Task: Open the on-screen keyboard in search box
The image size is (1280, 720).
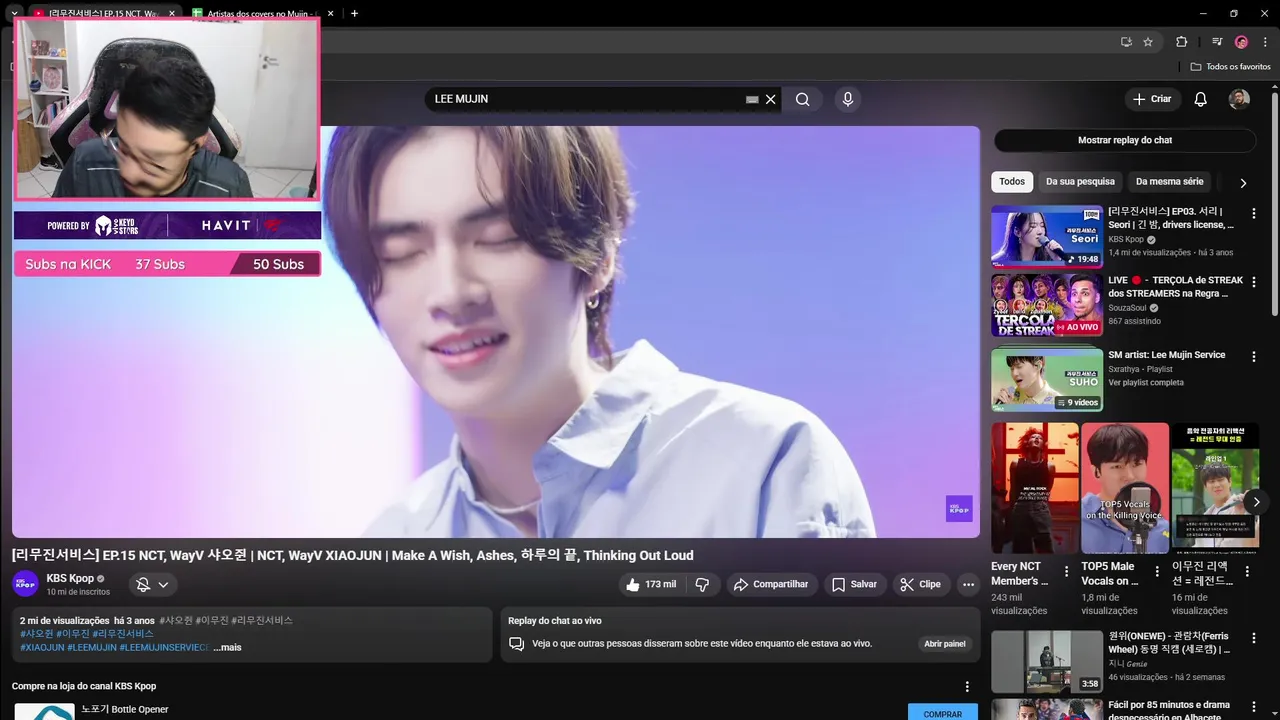Action: [x=752, y=99]
